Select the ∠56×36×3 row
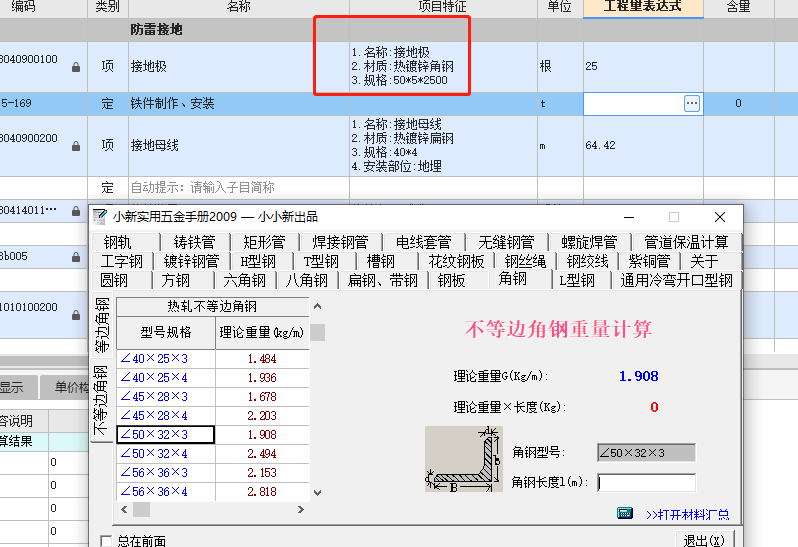The height and width of the screenshot is (547, 798). [213, 473]
